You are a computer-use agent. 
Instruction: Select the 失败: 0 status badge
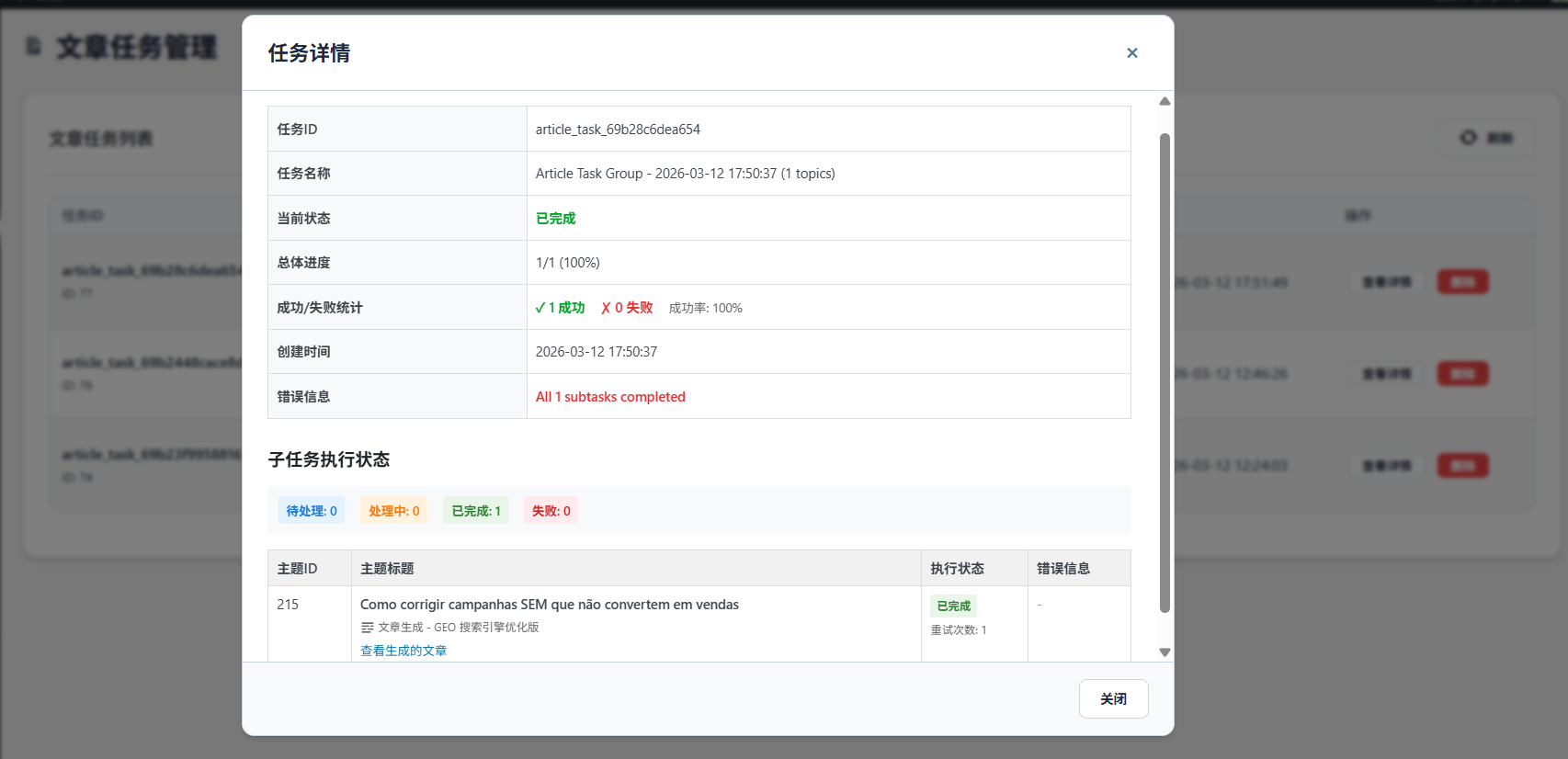tap(551, 511)
